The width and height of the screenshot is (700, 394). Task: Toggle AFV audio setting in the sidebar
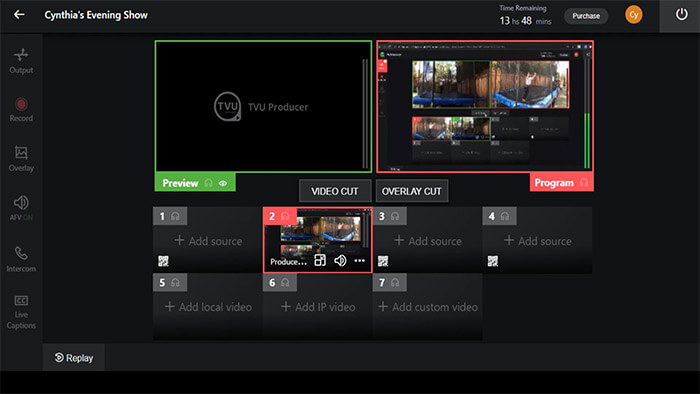click(21, 208)
